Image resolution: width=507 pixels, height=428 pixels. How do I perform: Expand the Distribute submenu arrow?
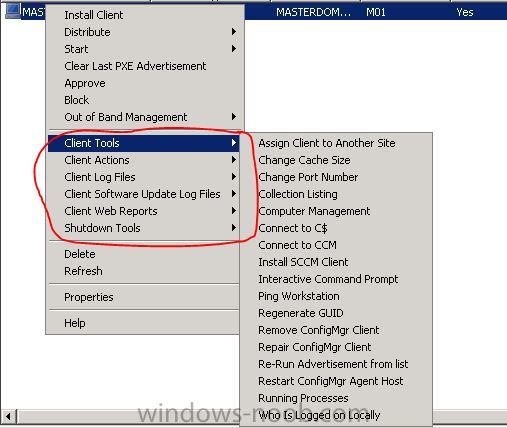[234, 32]
